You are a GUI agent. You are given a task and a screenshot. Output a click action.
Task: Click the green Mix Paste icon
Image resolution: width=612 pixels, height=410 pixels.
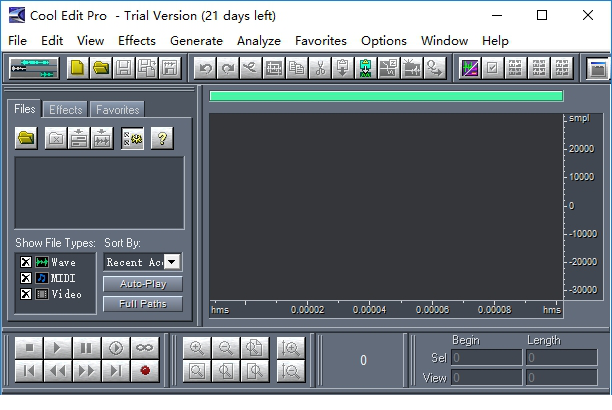(365, 68)
